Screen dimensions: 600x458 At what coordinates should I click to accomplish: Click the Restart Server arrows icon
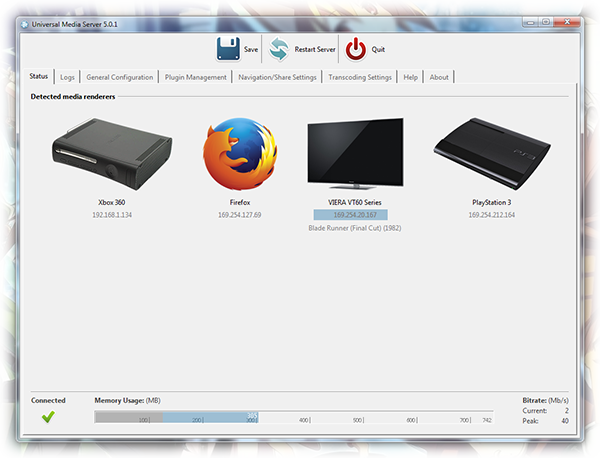tap(278, 49)
